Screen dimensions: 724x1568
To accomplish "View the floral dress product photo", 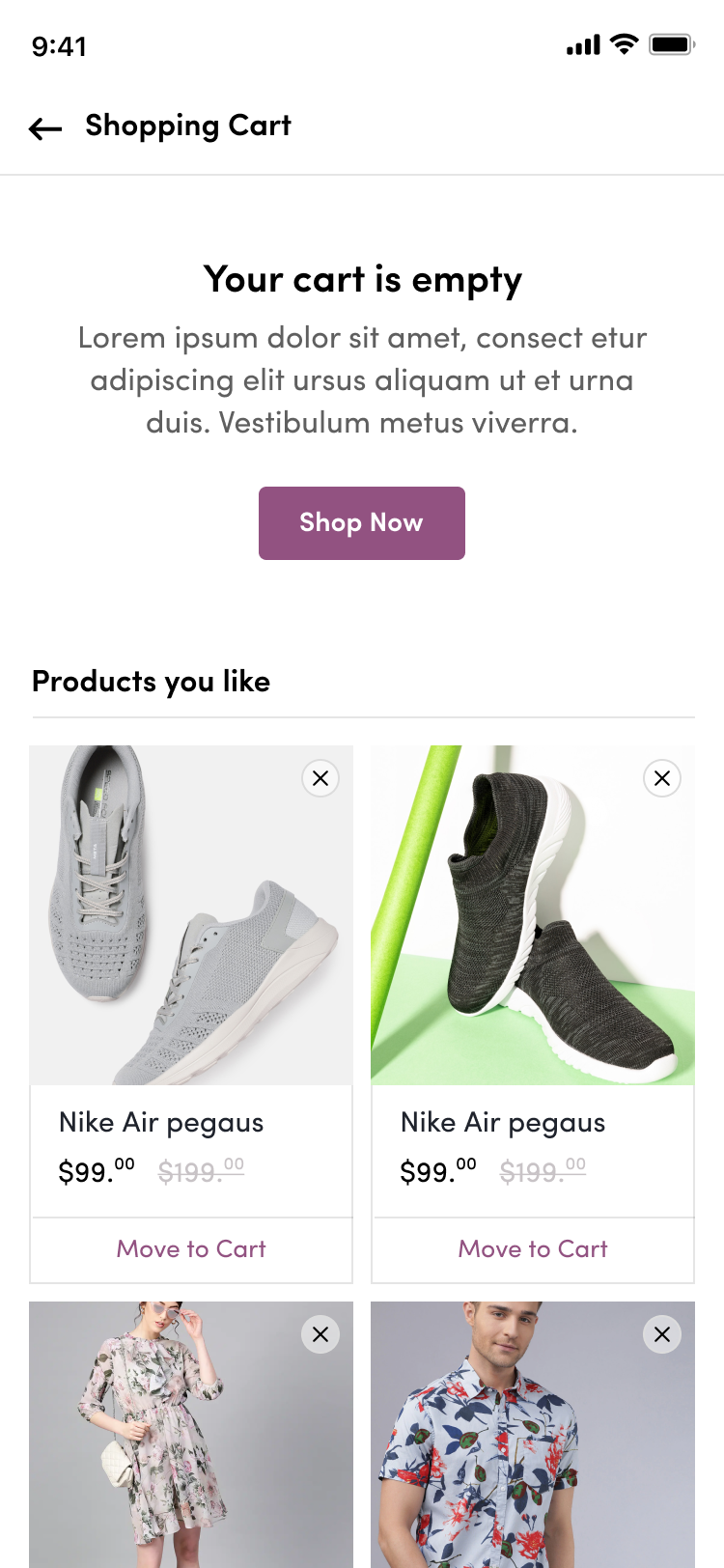I will click(164, 1439).
